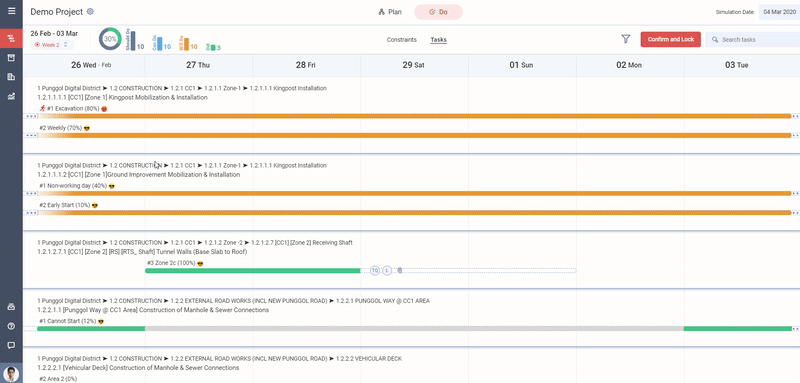This screenshot has width=800, height=383.
Task: Click the search magnifier icon
Action: pyautogui.click(x=715, y=39)
